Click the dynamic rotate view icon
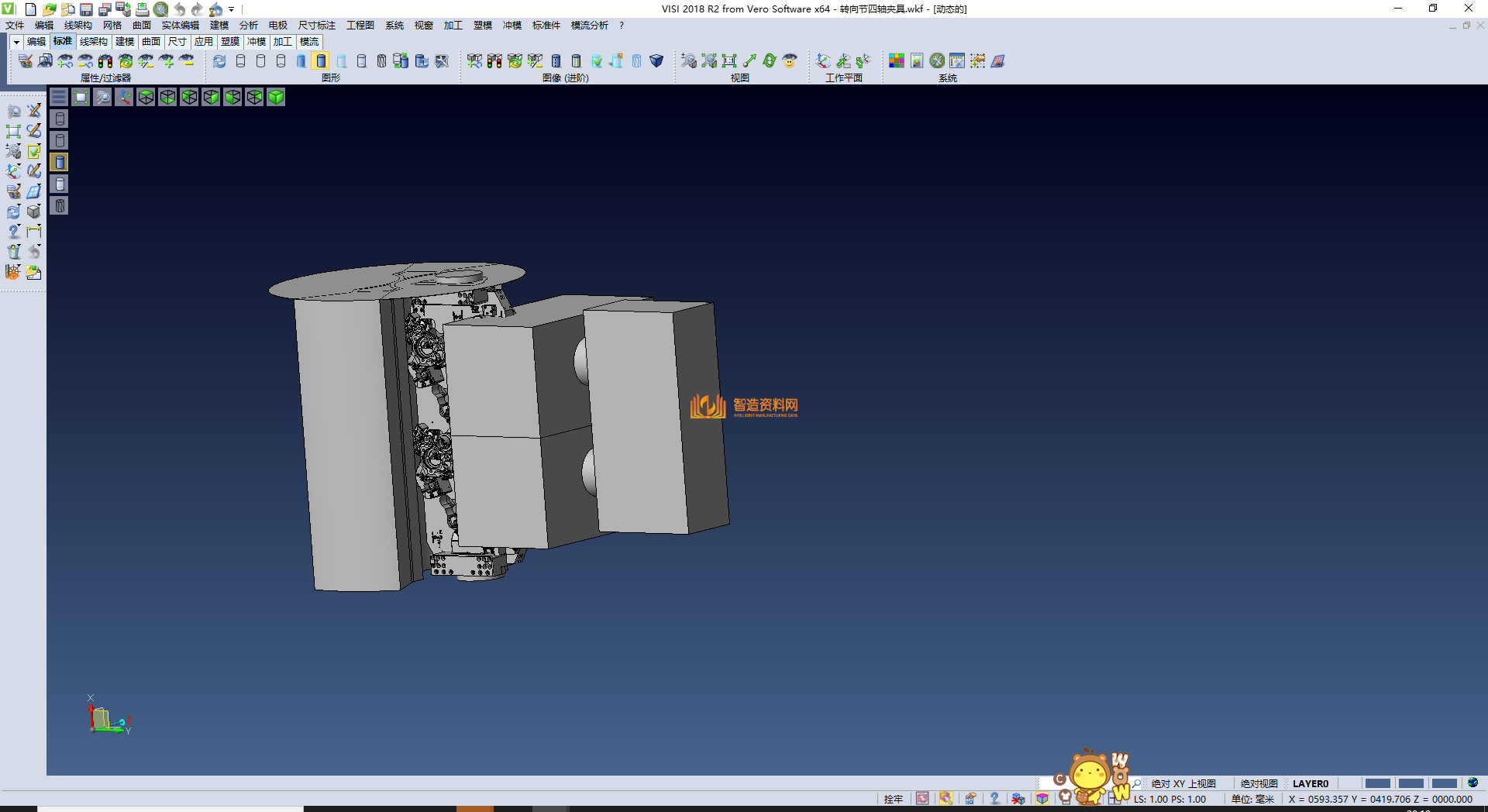 point(770,61)
